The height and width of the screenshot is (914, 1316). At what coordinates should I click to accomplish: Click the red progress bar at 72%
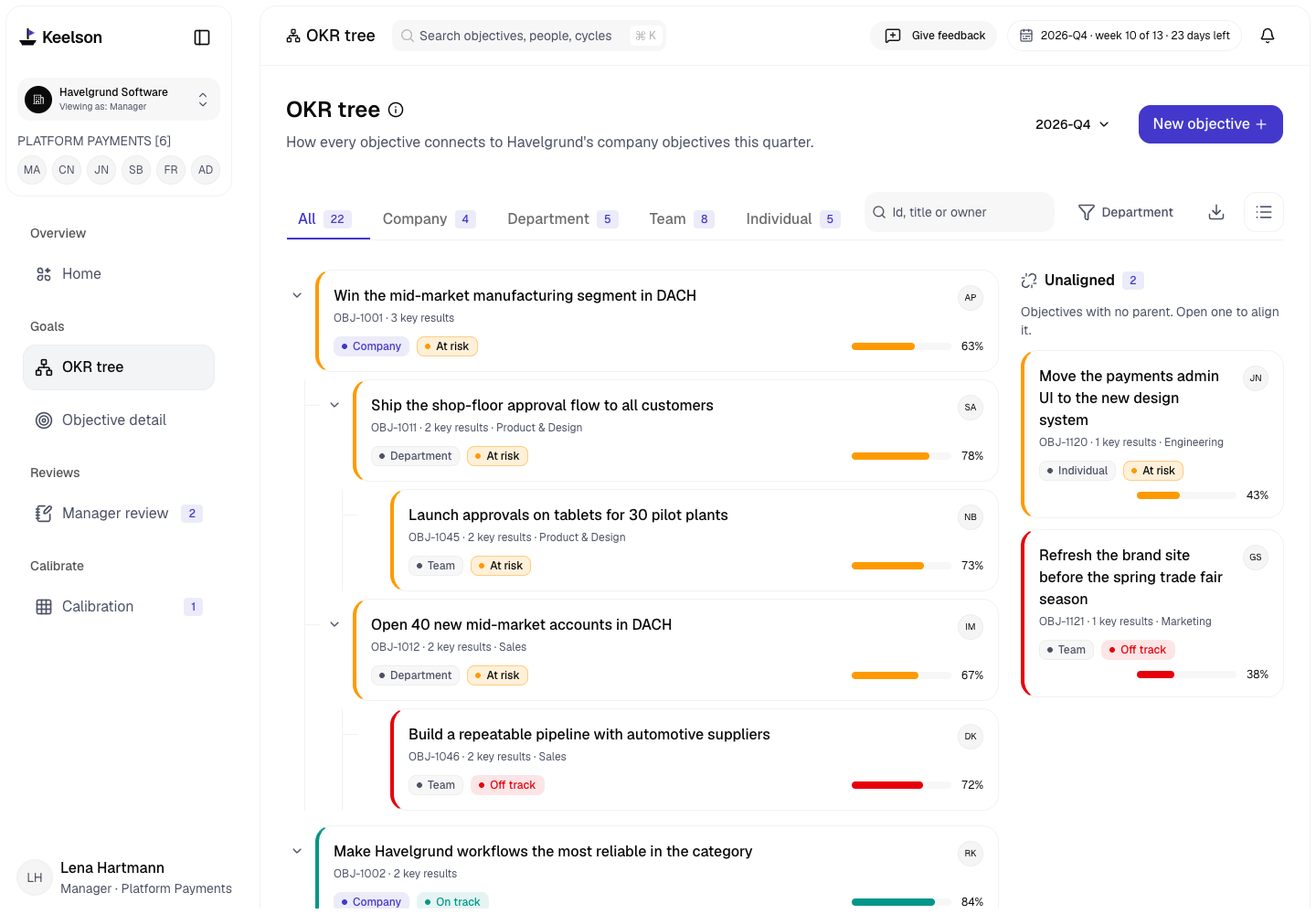901,785
